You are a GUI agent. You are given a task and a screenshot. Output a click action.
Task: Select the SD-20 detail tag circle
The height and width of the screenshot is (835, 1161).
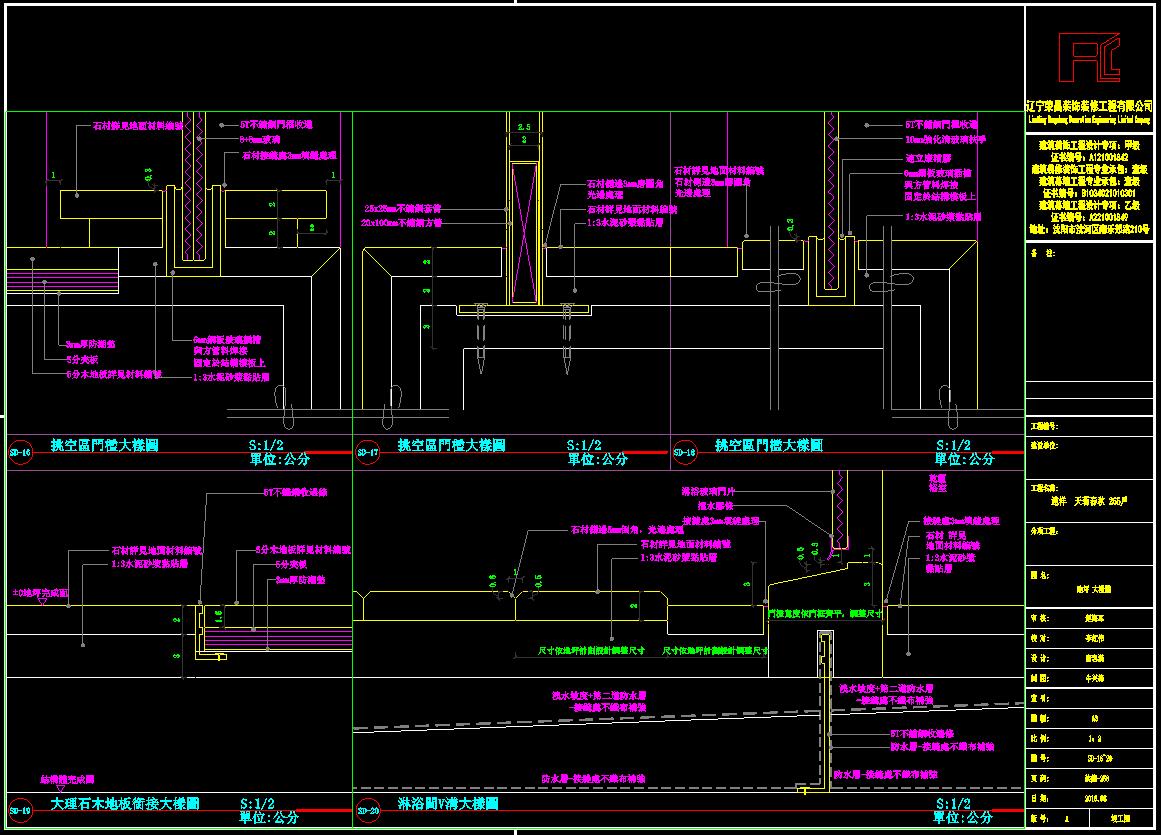point(366,810)
